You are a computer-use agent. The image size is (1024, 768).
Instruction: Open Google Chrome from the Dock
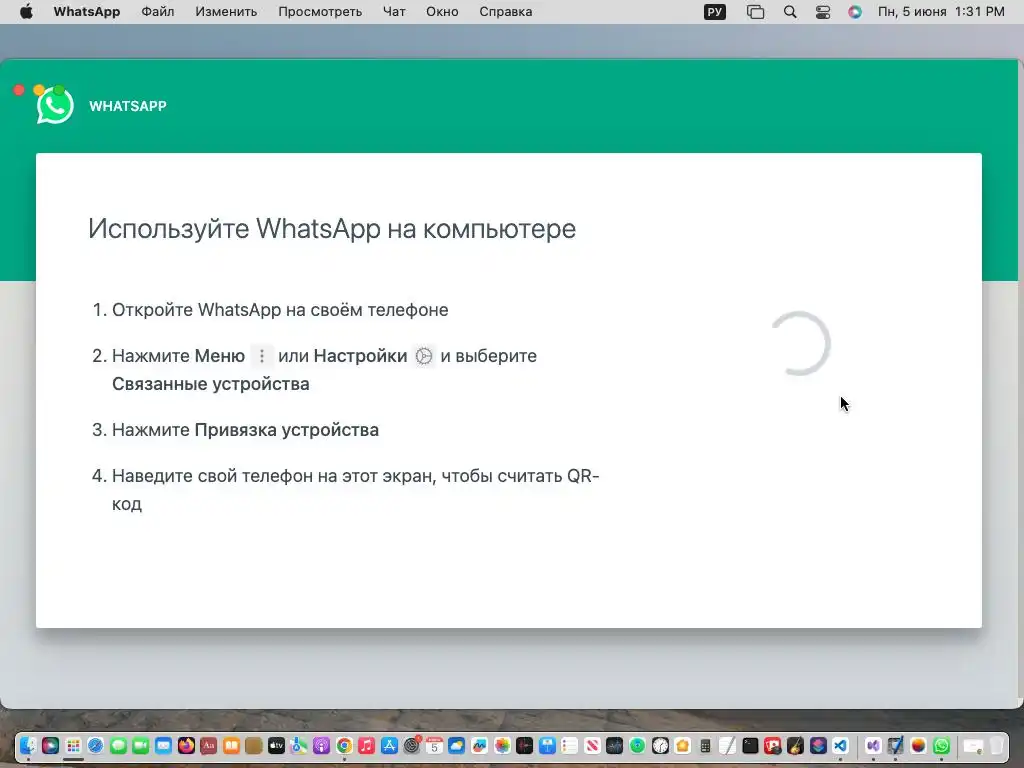(344, 745)
